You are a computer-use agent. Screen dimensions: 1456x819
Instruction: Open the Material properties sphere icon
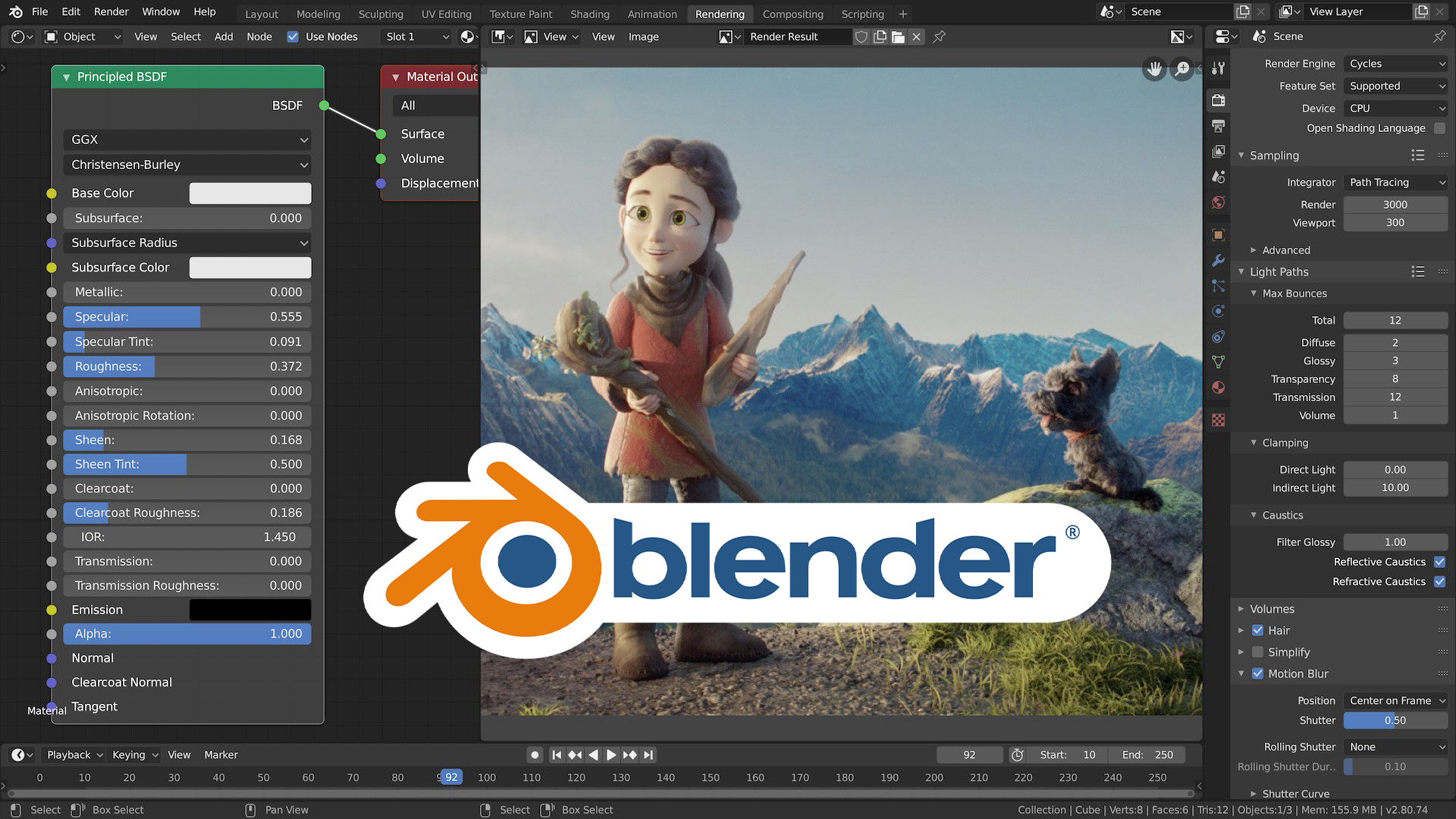tap(1219, 388)
